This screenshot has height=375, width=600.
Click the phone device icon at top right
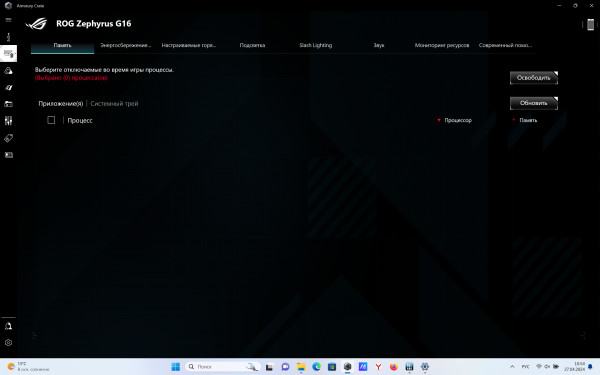[x=590, y=24]
